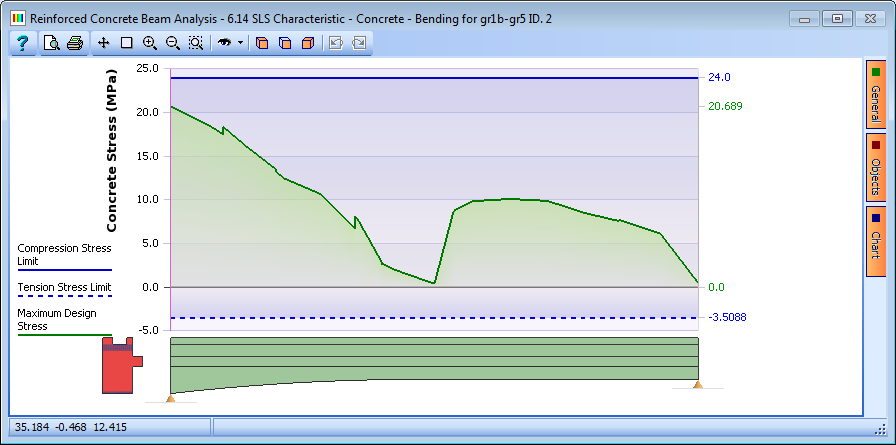This screenshot has height=445, width=896.
Task: Open print preview
Action: [x=51, y=43]
